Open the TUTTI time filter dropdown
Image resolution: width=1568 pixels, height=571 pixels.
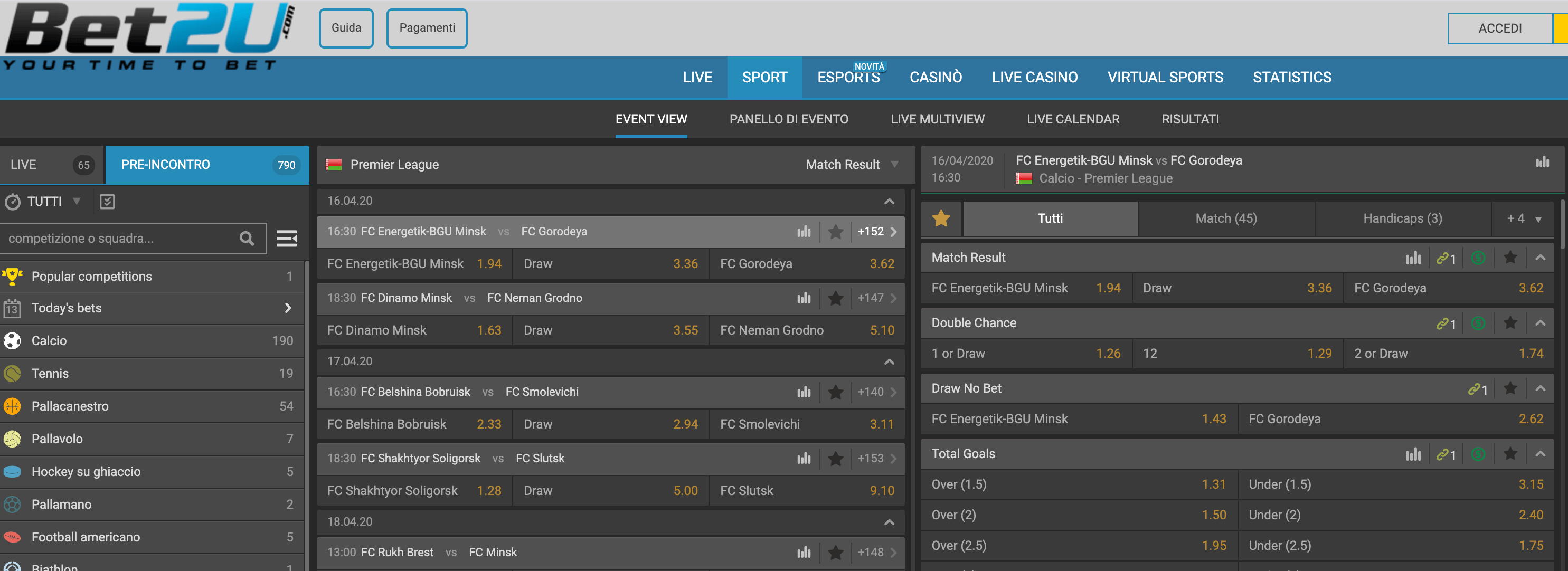(53, 202)
